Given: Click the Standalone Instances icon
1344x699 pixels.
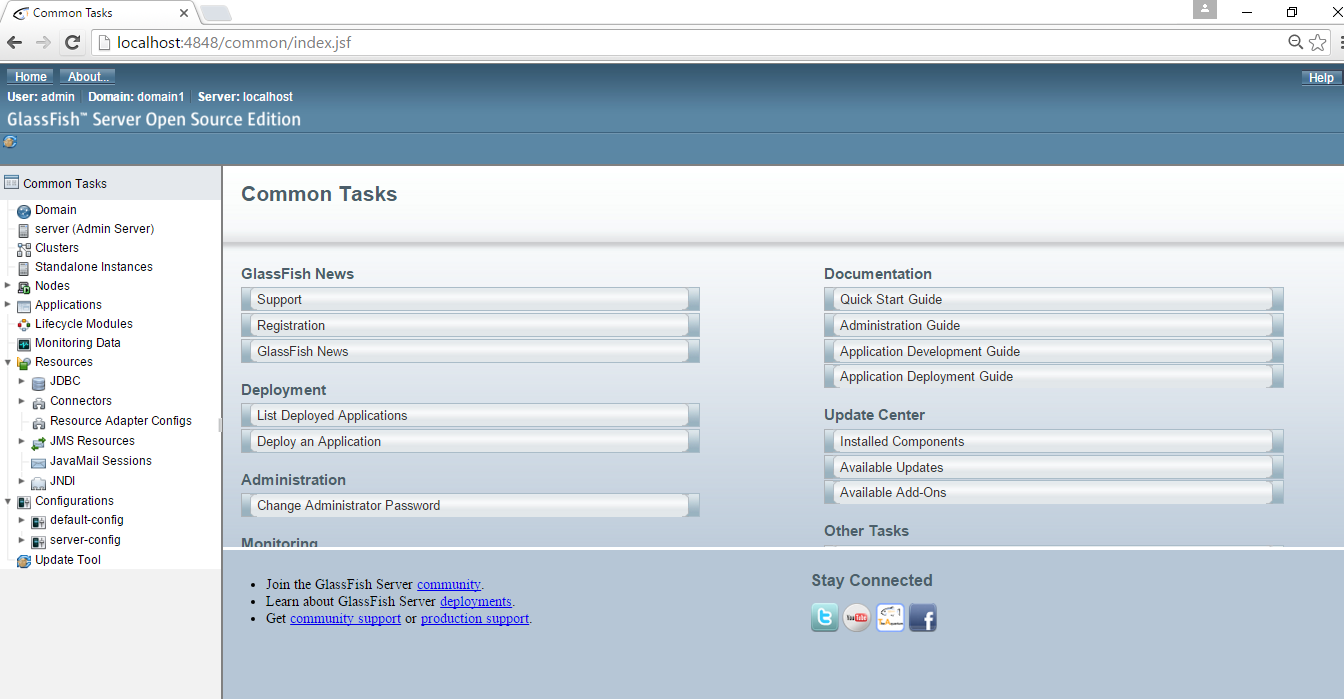Looking at the screenshot, I should [x=24, y=268].
